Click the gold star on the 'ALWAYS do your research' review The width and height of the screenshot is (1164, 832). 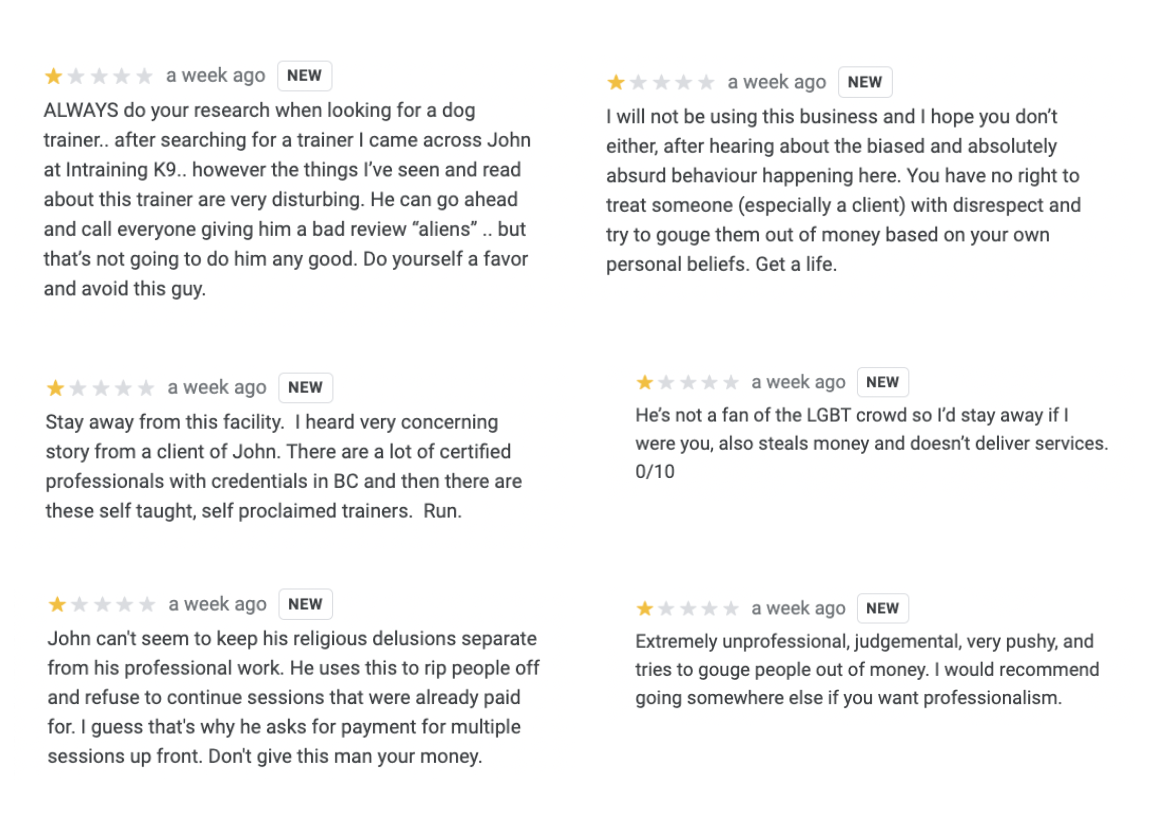point(53,76)
